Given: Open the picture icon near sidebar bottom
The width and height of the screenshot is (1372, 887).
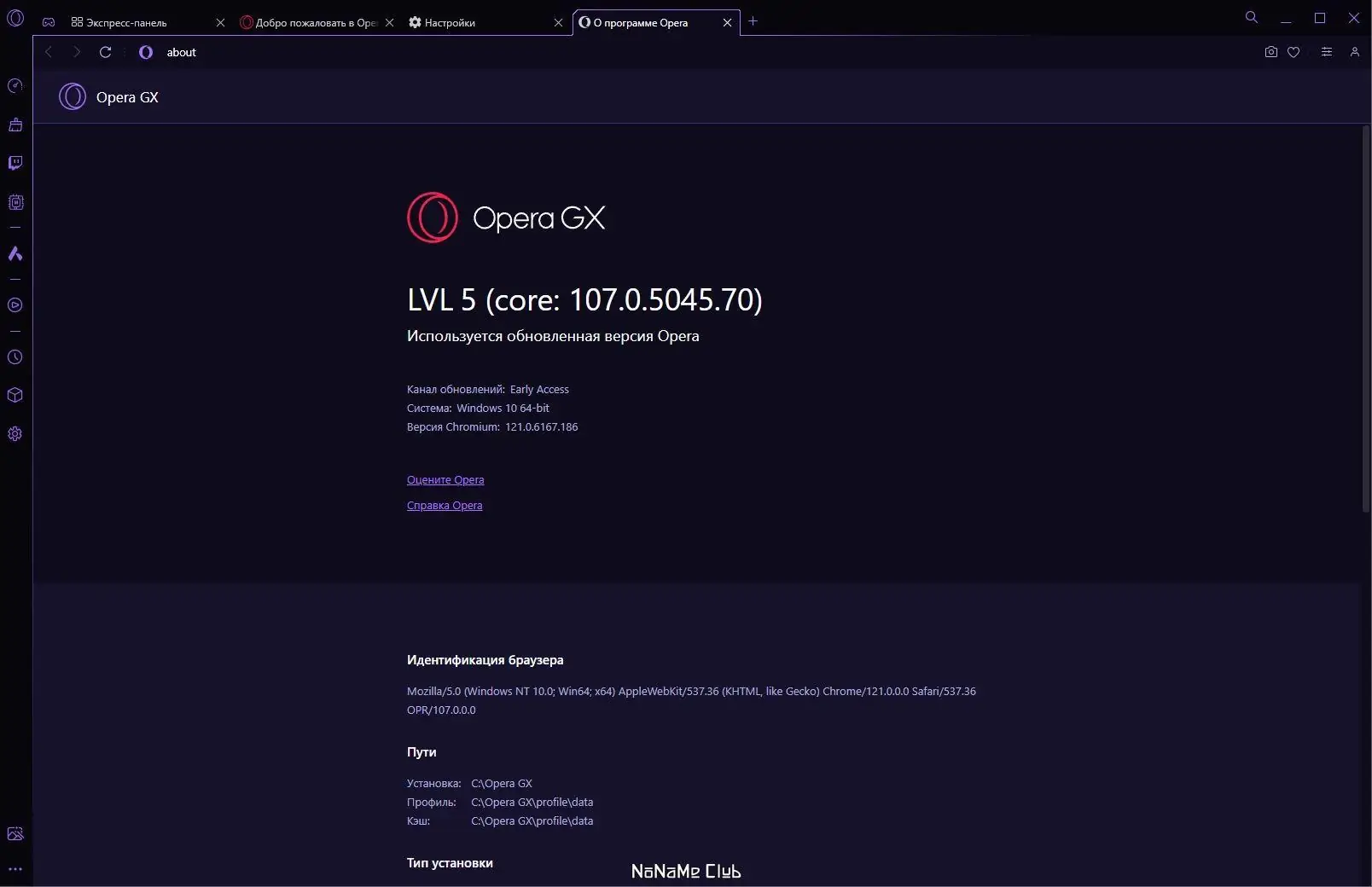Looking at the screenshot, I should [x=15, y=834].
